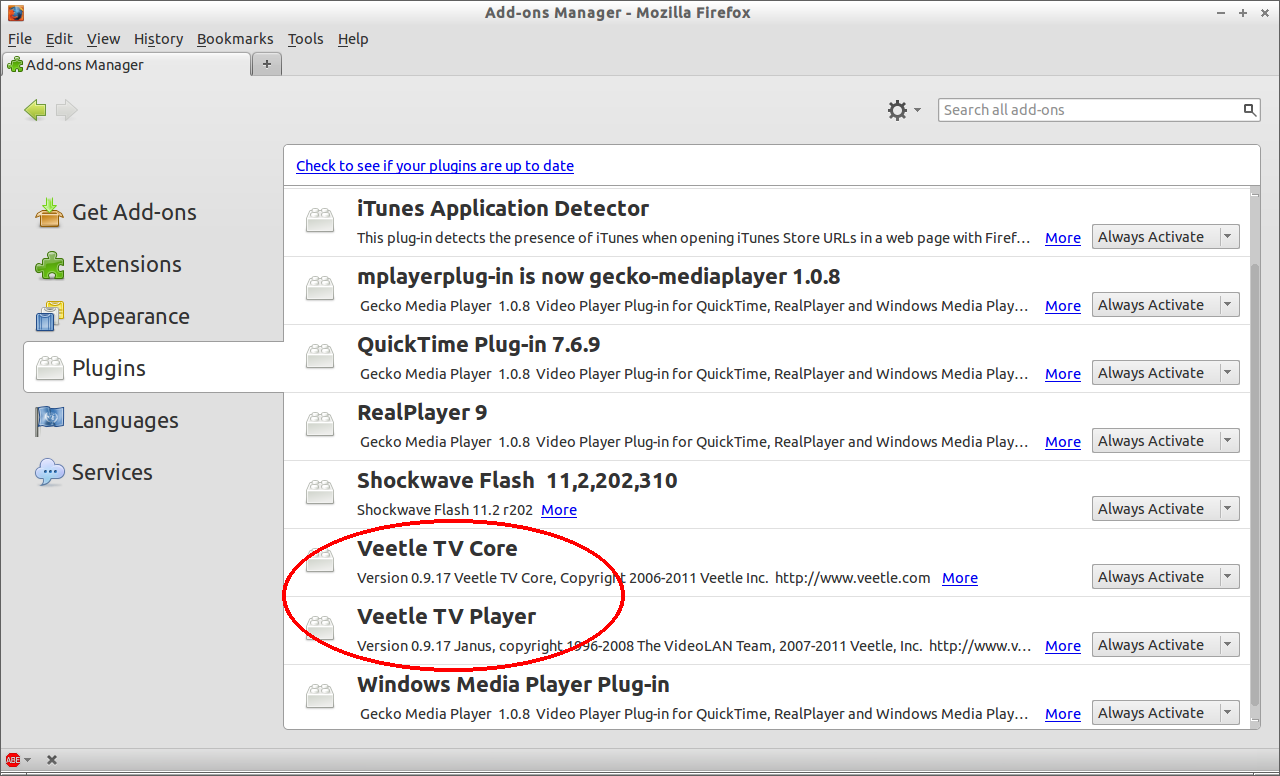
Task: Click the Languages flag icon
Action: [49, 420]
